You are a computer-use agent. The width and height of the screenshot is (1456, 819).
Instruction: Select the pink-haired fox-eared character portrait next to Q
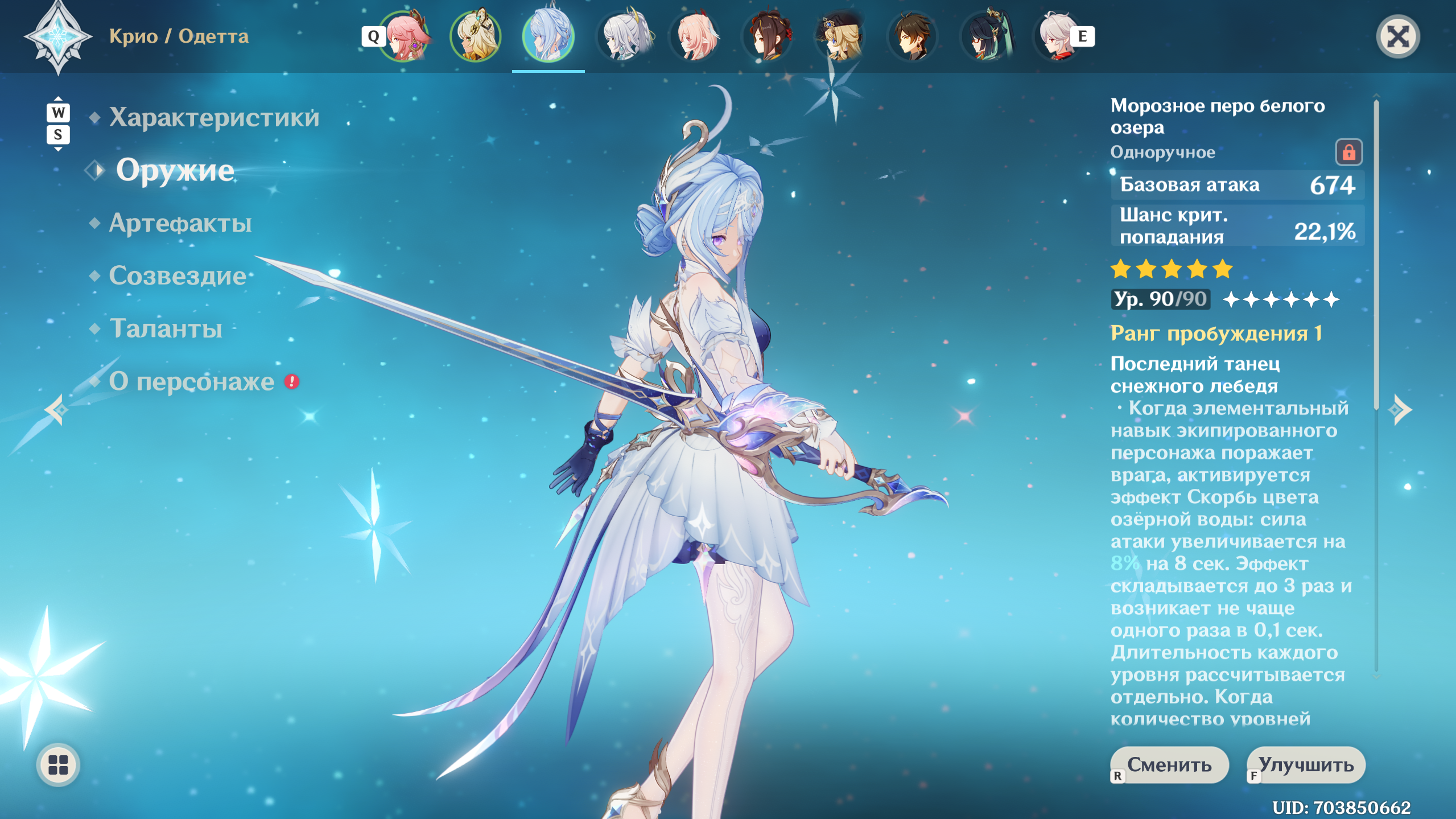[x=405, y=36]
